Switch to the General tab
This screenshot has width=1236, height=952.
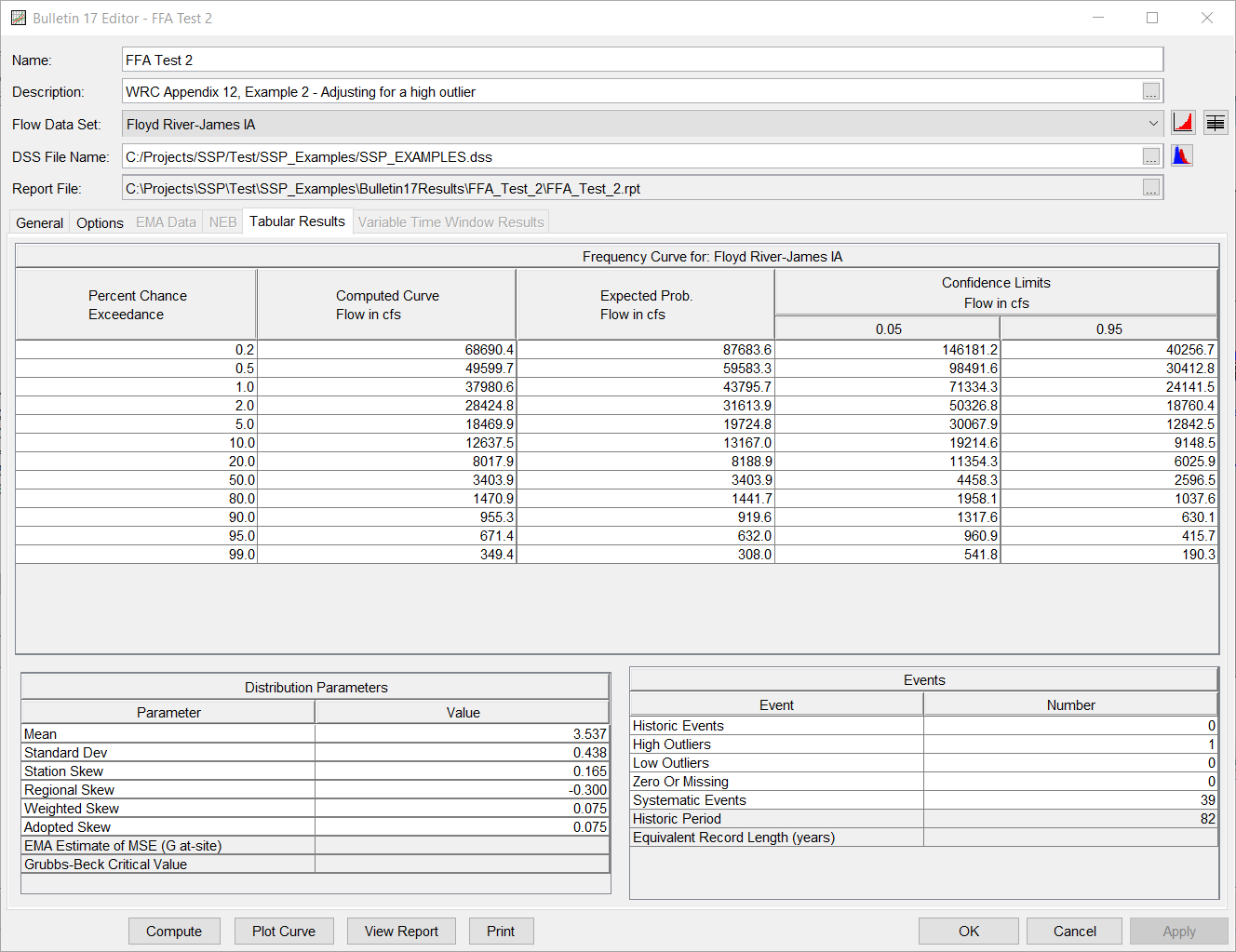pos(40,222)
